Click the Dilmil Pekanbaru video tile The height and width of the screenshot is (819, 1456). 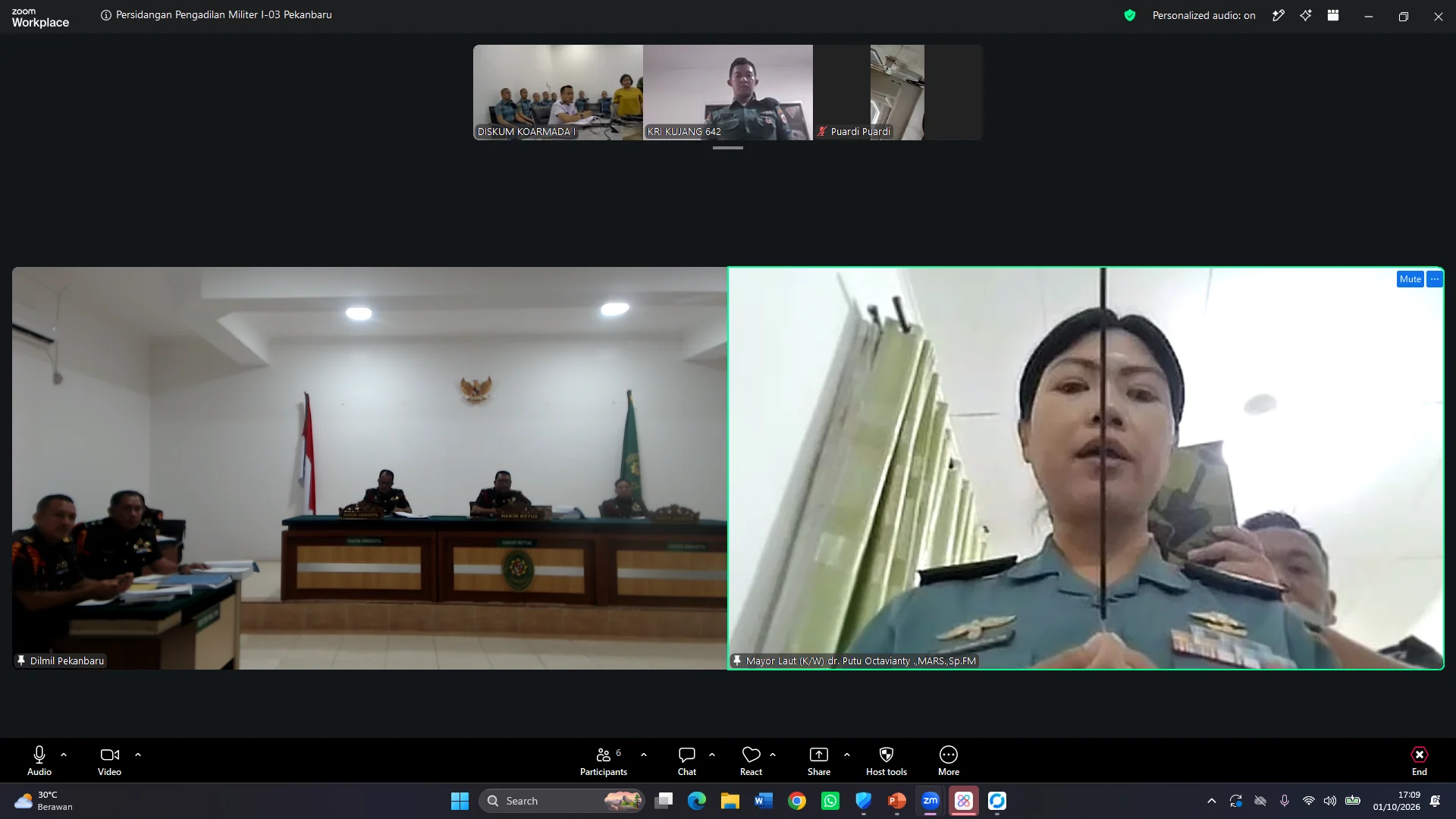pyautogui.click(x=369, y=468)
